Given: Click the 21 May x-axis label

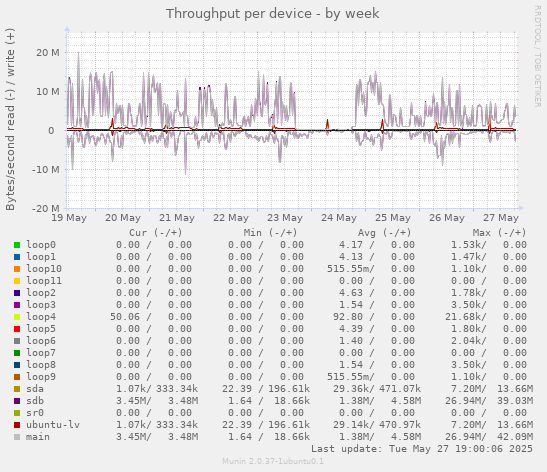Looking at the screenshot, I should (x=177, y=218).
